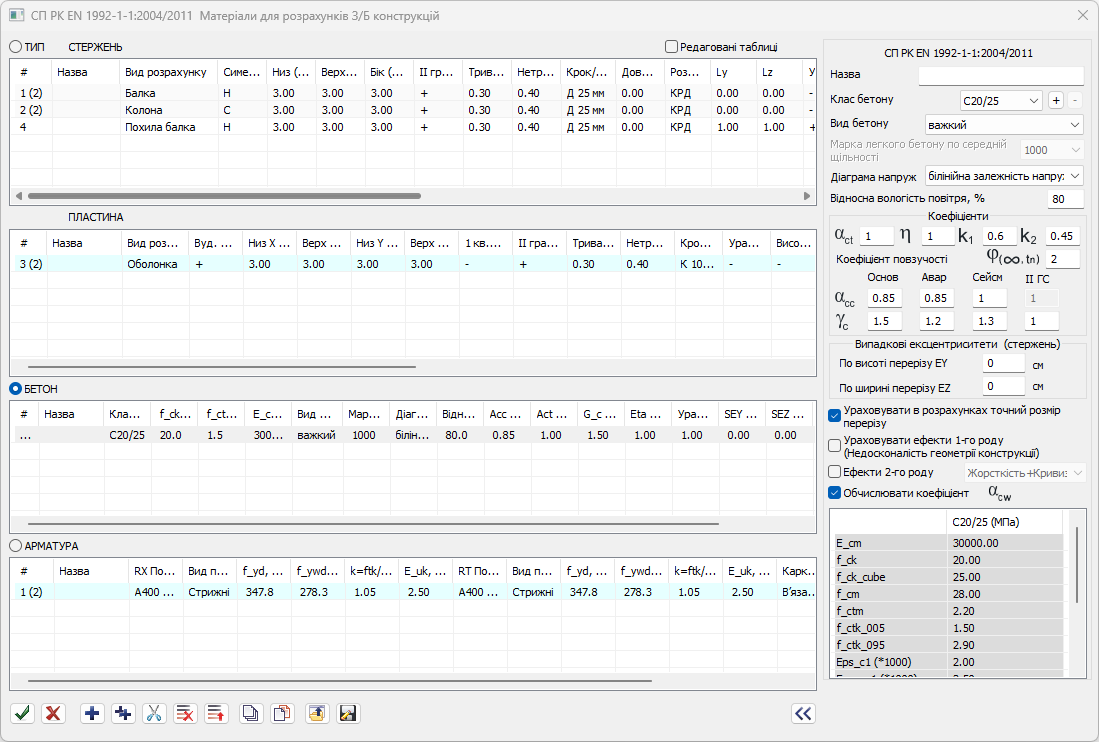The width and height of the screenshot is (1099, 742).
Task: Click the single blue plus add icon
Action: point(92,713)
